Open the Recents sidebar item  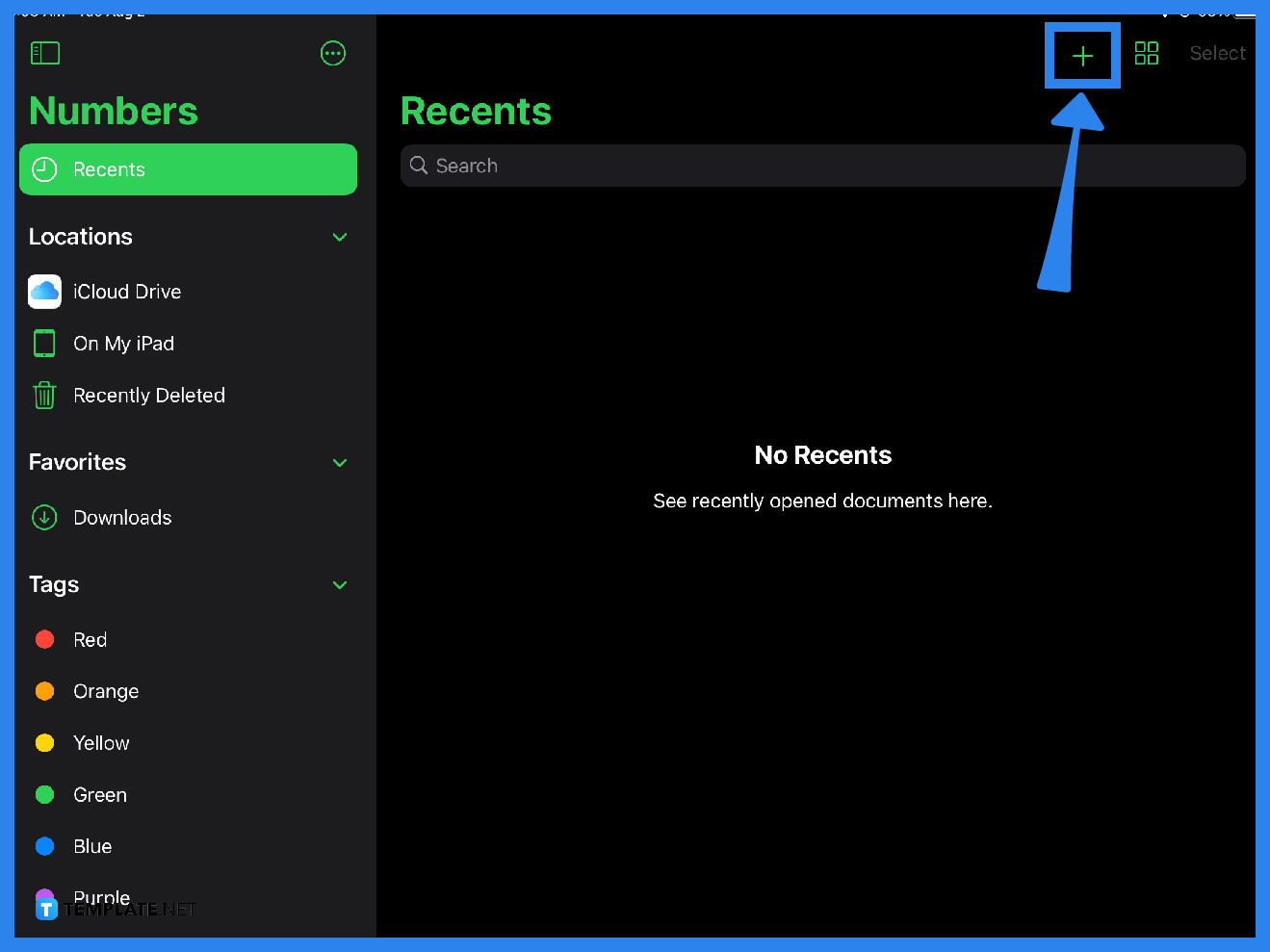coord(188,169)
